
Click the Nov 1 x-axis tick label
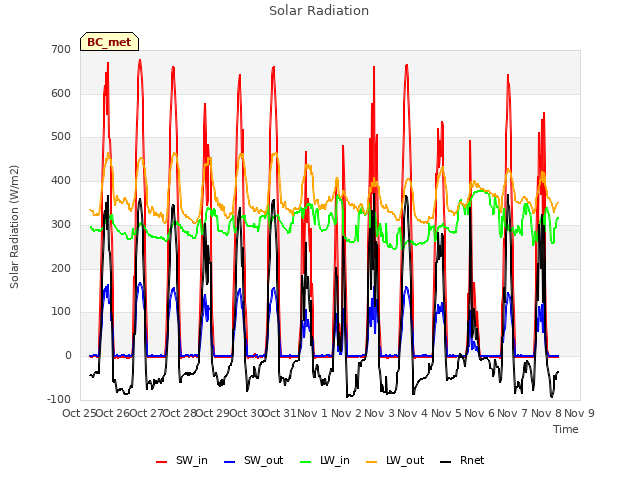[x=312, y=413]
